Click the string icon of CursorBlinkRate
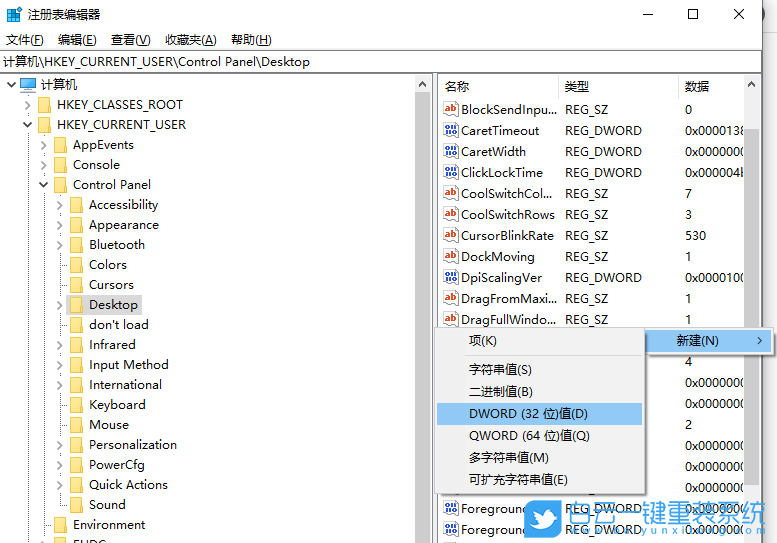 click(x=450, y=235)
